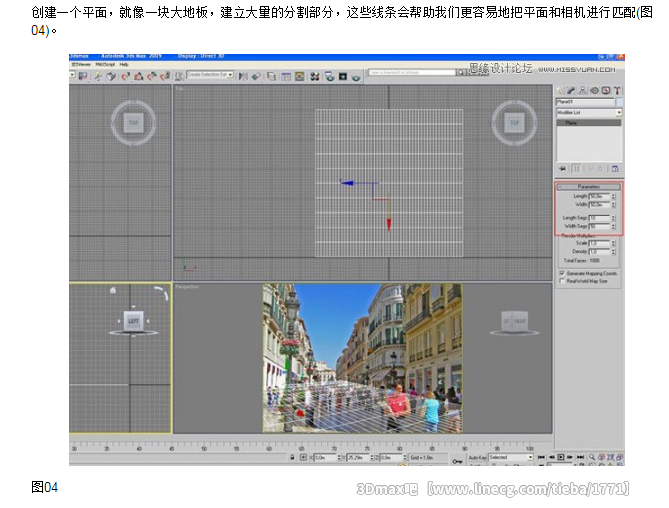Click Width value spinner arrows
The height and width of the screenshot is (508, 669).
click(613, 205)
